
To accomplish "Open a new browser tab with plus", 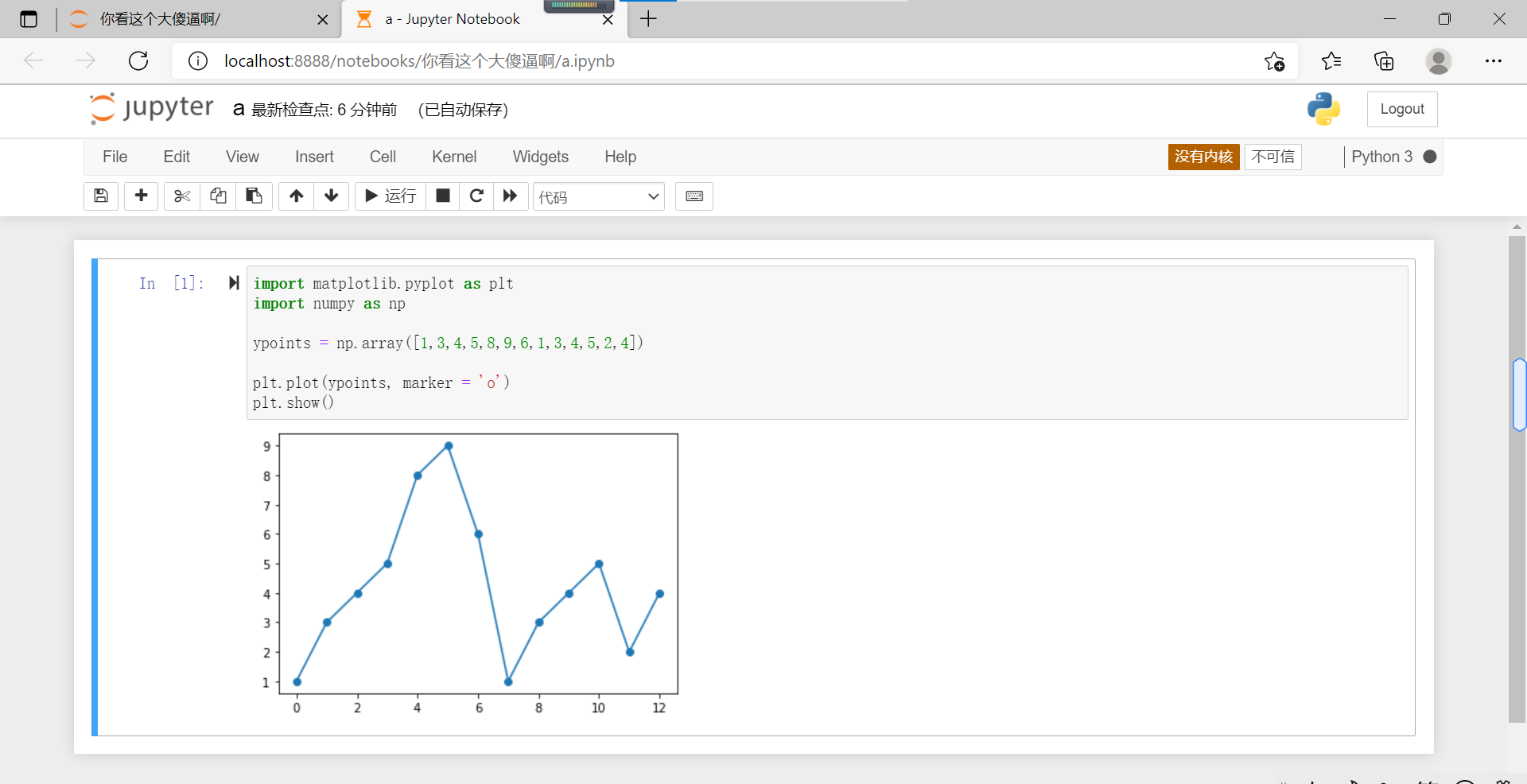I will coord(648,19).
